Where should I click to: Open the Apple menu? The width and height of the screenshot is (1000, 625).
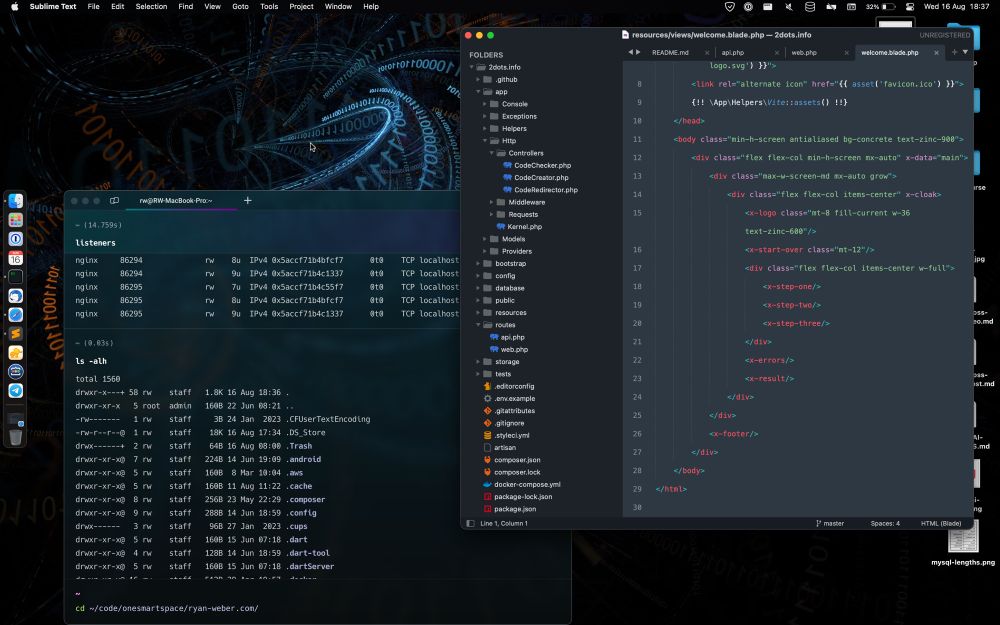tap(15, 6)
